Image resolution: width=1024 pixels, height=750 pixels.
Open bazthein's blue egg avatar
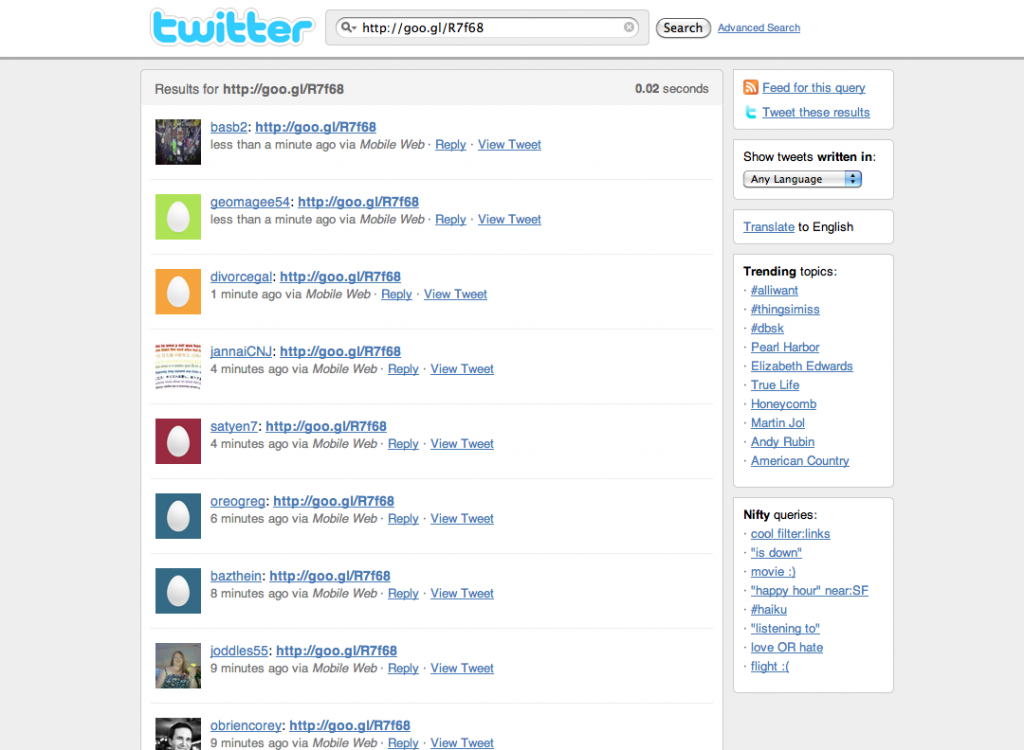coord(178,591)
